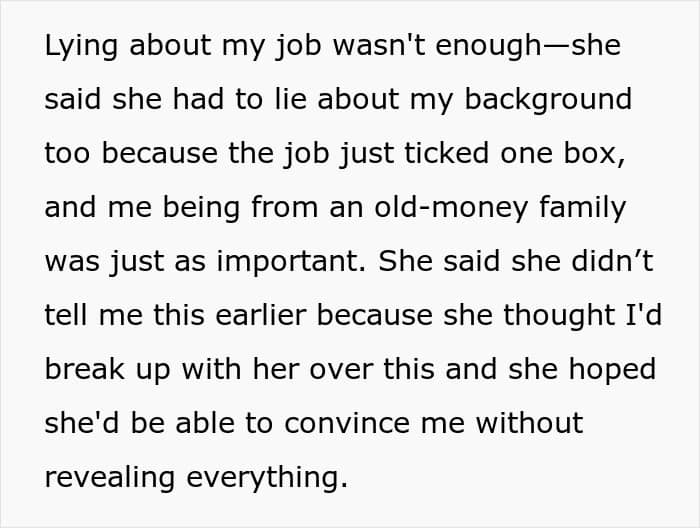
Task: Click the final word "everything"
Action: point(265,478)
